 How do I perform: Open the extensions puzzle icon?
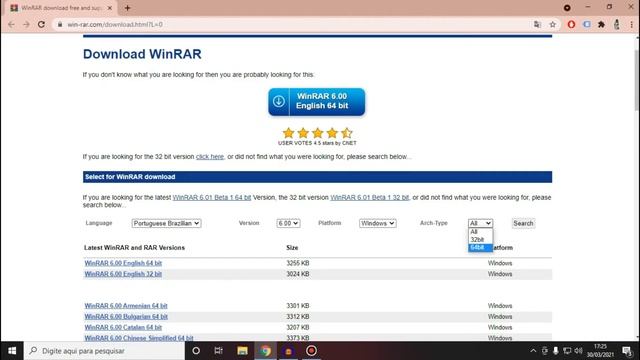[x=601, y=24]
